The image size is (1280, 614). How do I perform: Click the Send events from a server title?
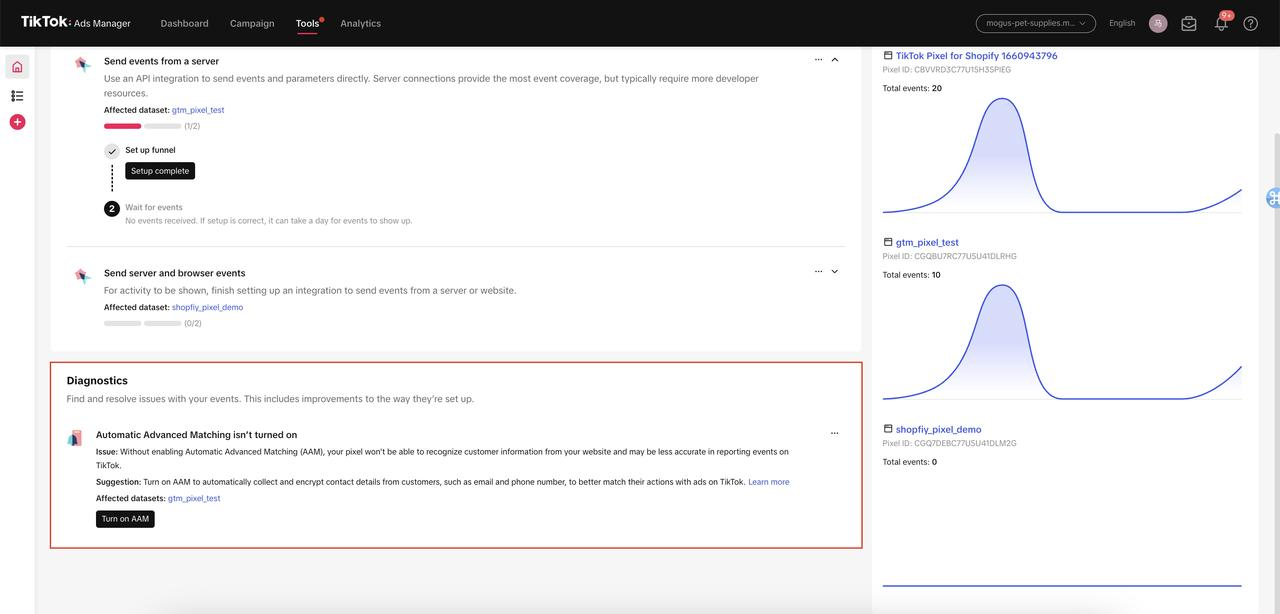coord(161,61)
